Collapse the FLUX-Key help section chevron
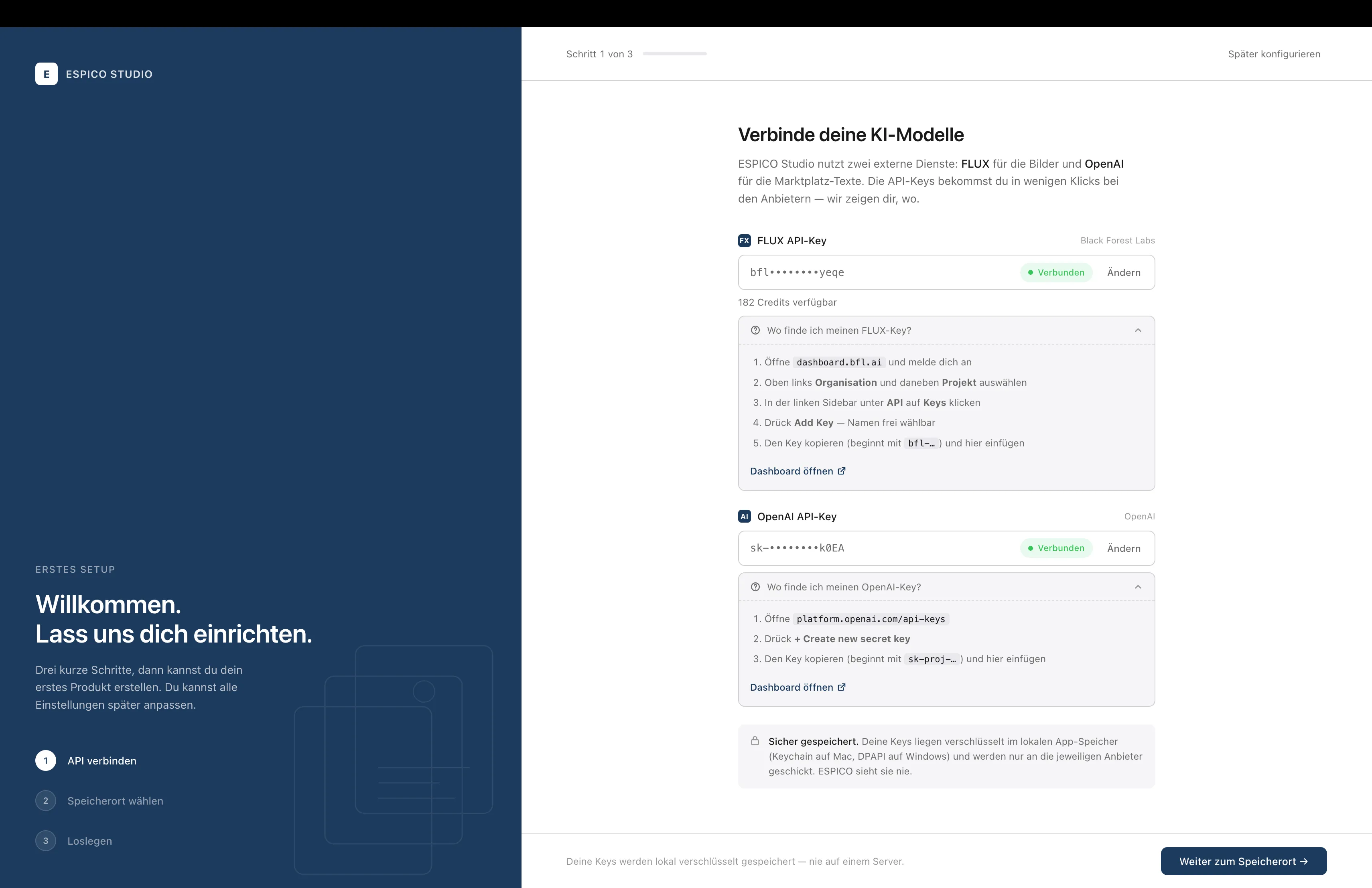Image resolution: width=1372 pixels, height=888 pixels. tap(1138, 330)
